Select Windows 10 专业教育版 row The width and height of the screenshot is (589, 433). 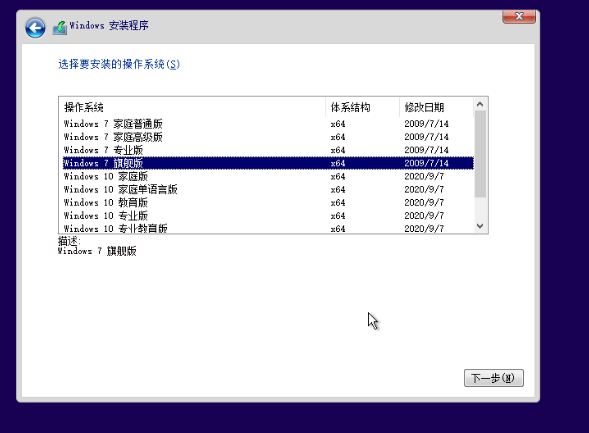pyautogui.click(x=268, y=228)
